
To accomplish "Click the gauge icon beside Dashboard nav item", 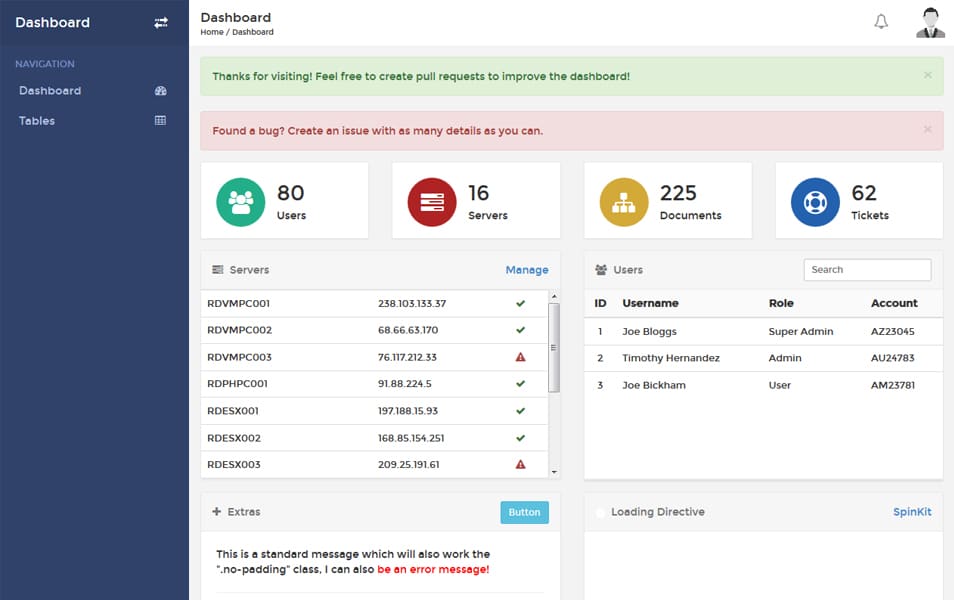I will 160,90.
